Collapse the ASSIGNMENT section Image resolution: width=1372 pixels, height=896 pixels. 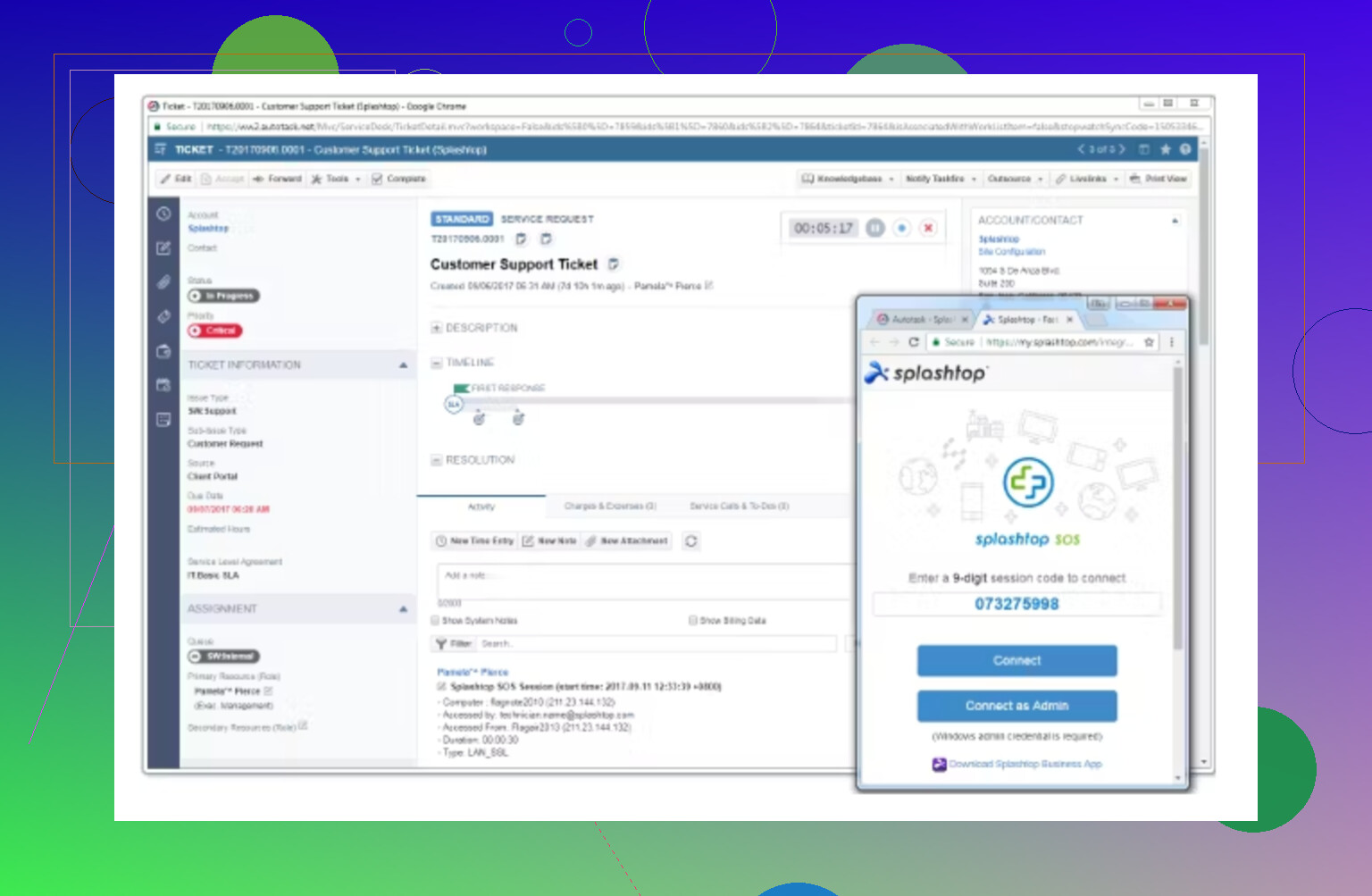pos(403,609)
